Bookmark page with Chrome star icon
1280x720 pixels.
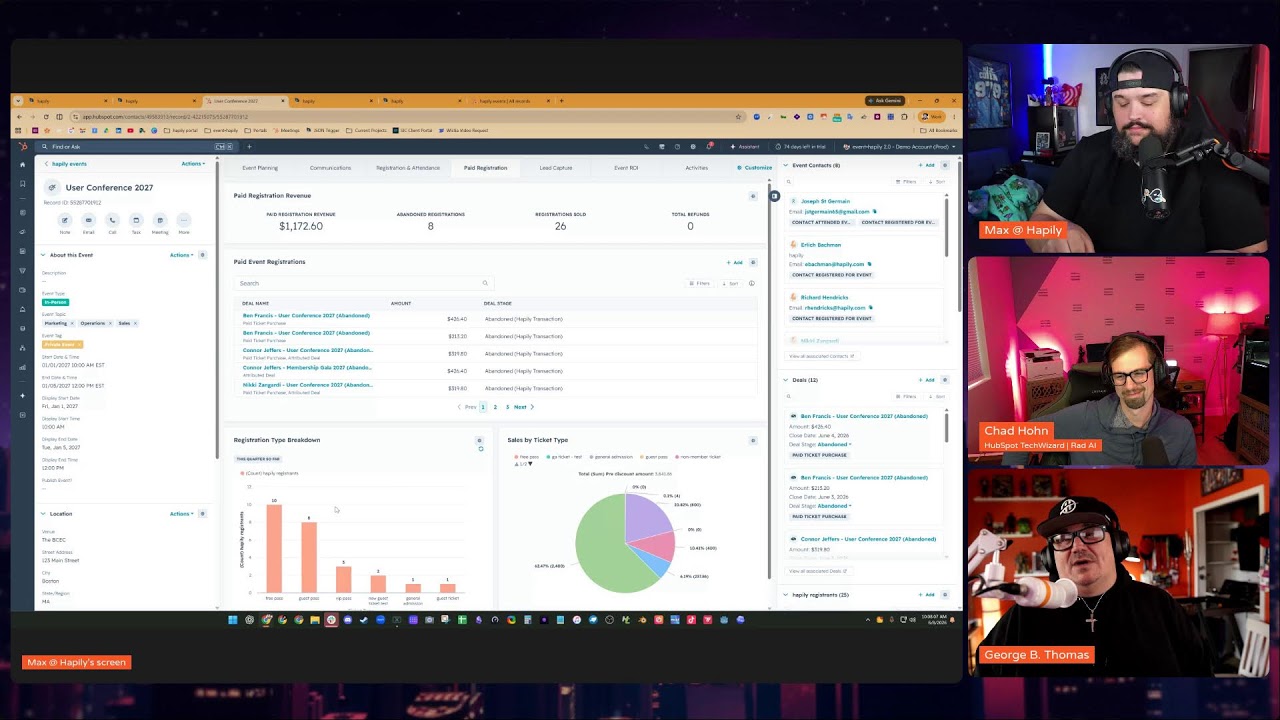739,117
